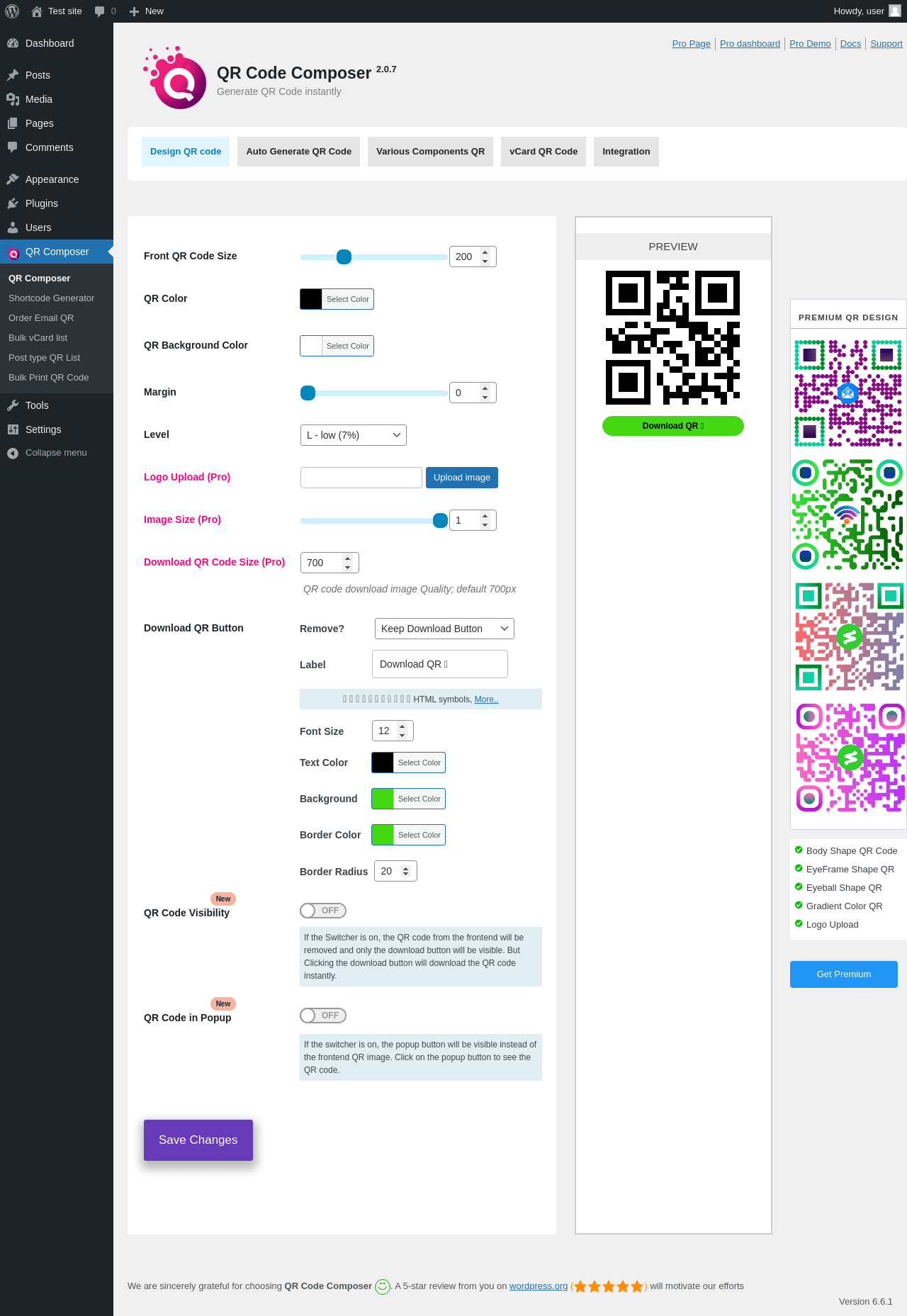Click the Collapse menu arrow icon
Screen dimensions: 907x1316
(x=13, y=453)
